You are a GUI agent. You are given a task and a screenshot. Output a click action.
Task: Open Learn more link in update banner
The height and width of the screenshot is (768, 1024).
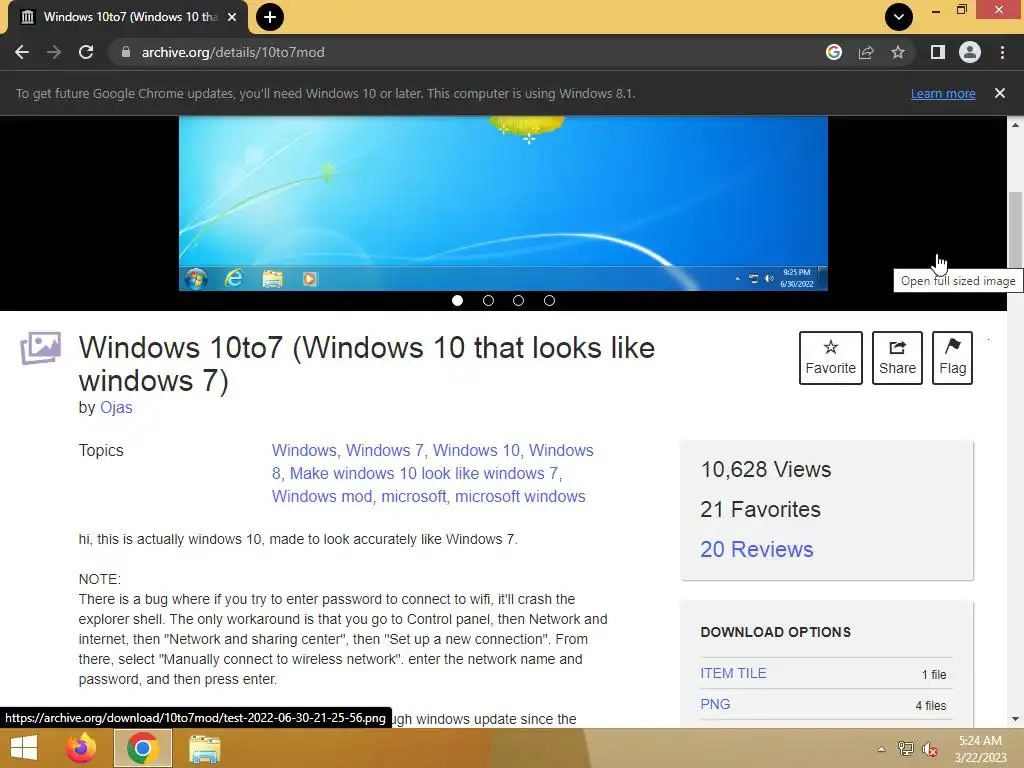pyautogui.click(x=943, y=93)
